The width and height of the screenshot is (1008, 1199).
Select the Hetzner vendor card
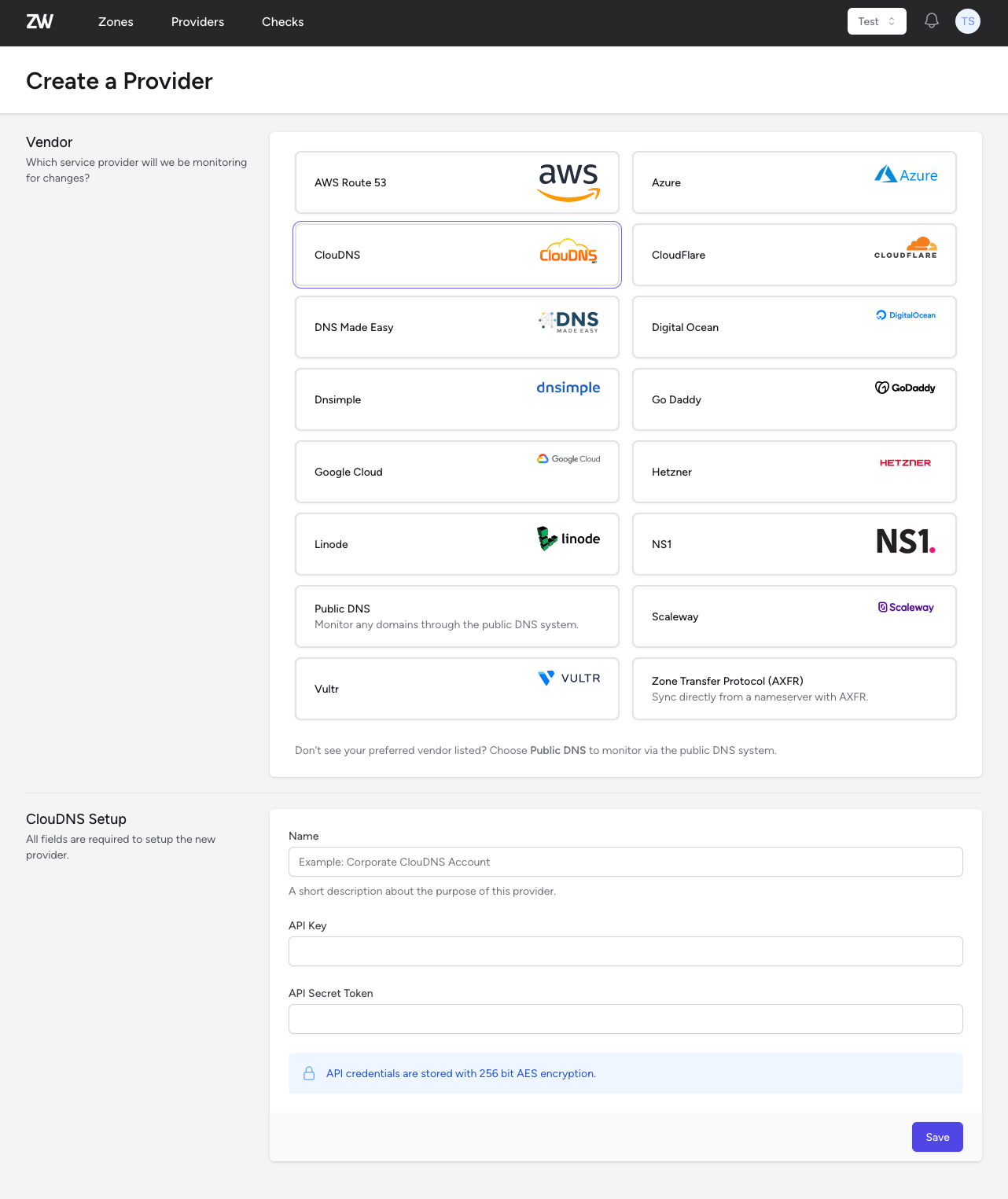click(793, 472)
